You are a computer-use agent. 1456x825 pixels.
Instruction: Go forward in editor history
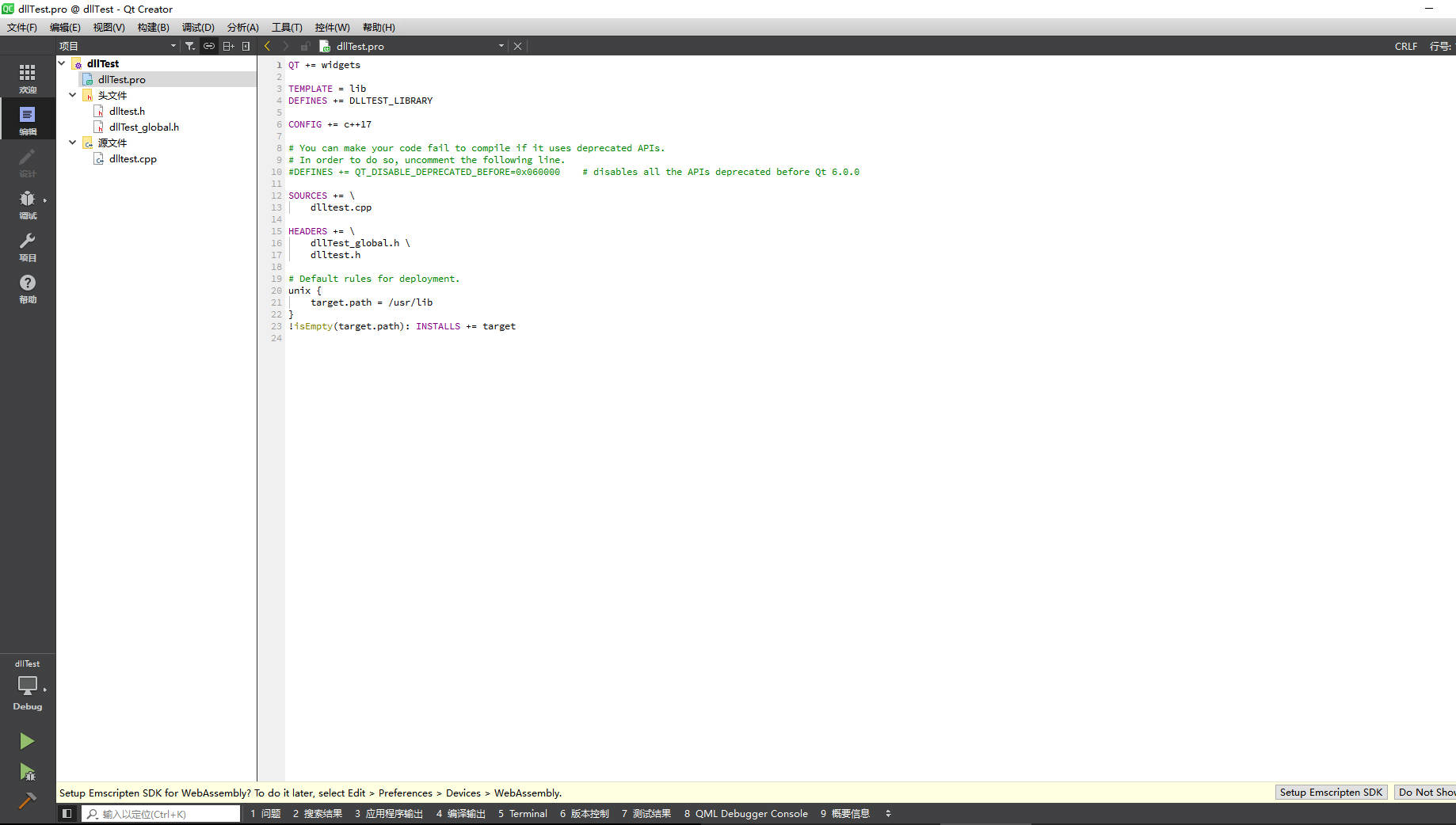[x=286, y=46]
